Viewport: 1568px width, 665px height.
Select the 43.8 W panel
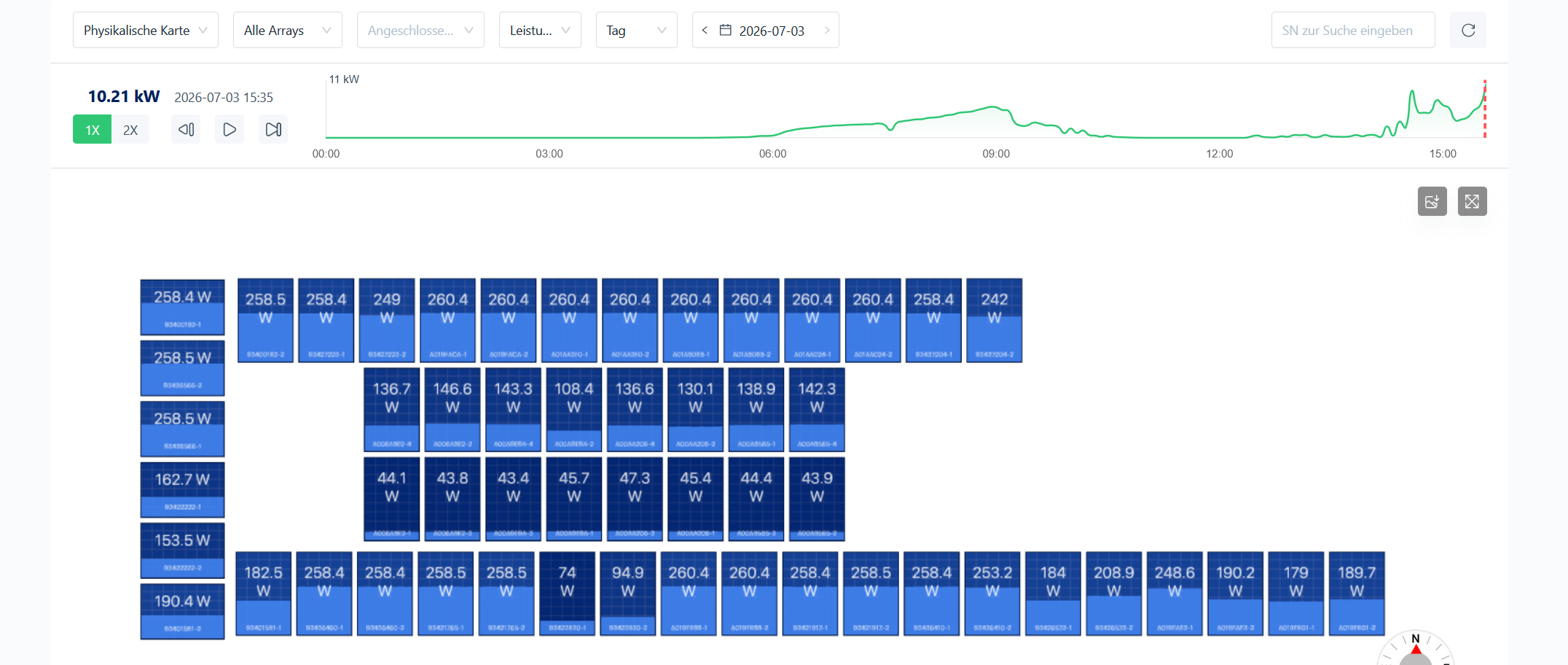coord(452,499)
